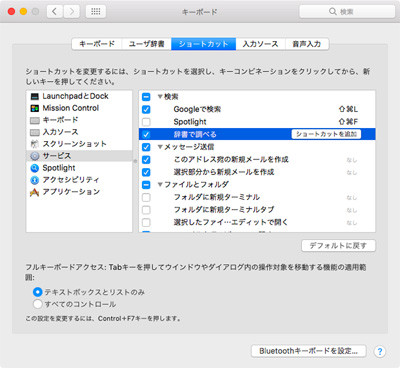Uncheck the 辞書で調べる checkbox
This screenshot has width=400, height=368.
pyautogui.click(x=146, y=135)
